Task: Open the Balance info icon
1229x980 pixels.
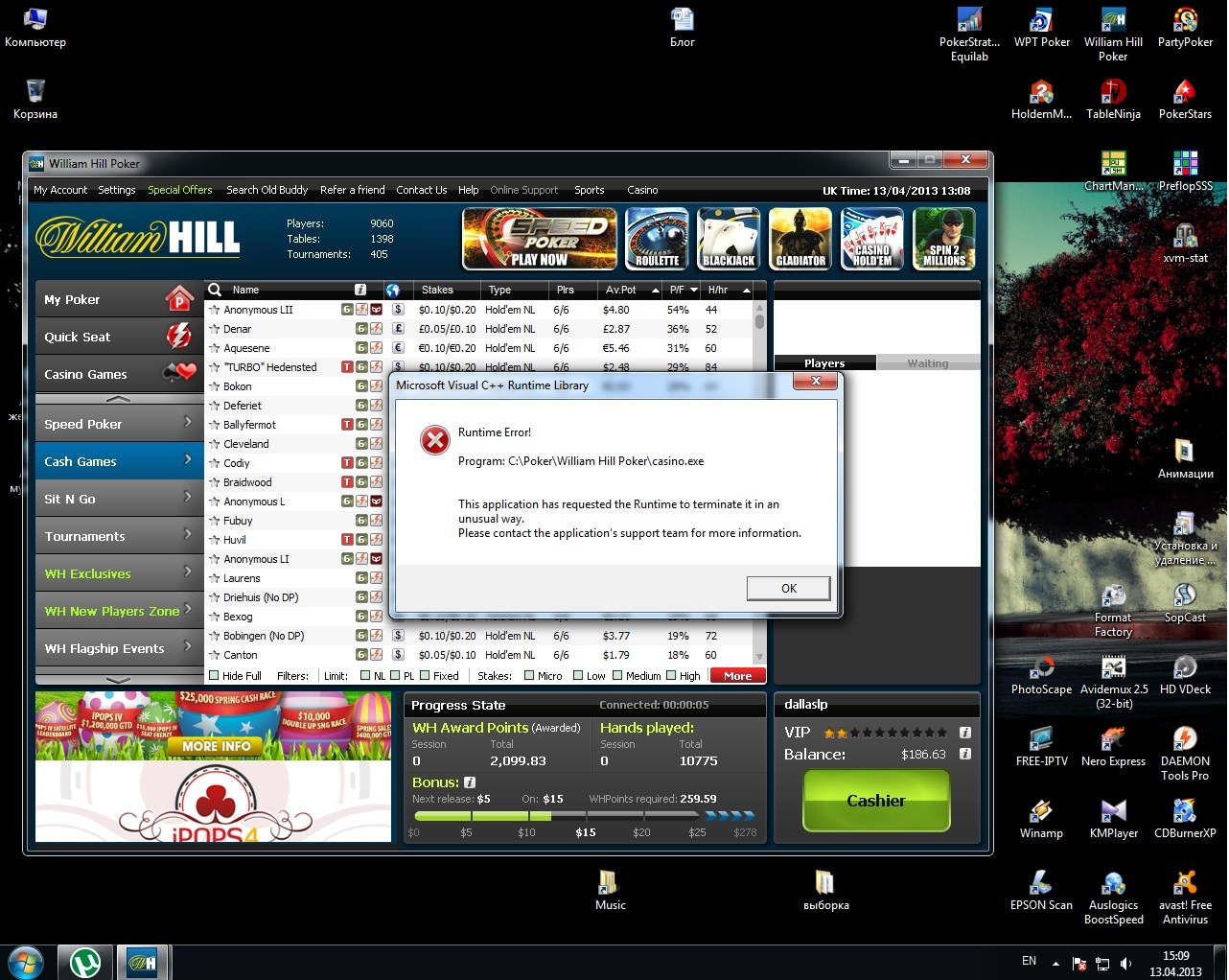Action: [965, 754]
